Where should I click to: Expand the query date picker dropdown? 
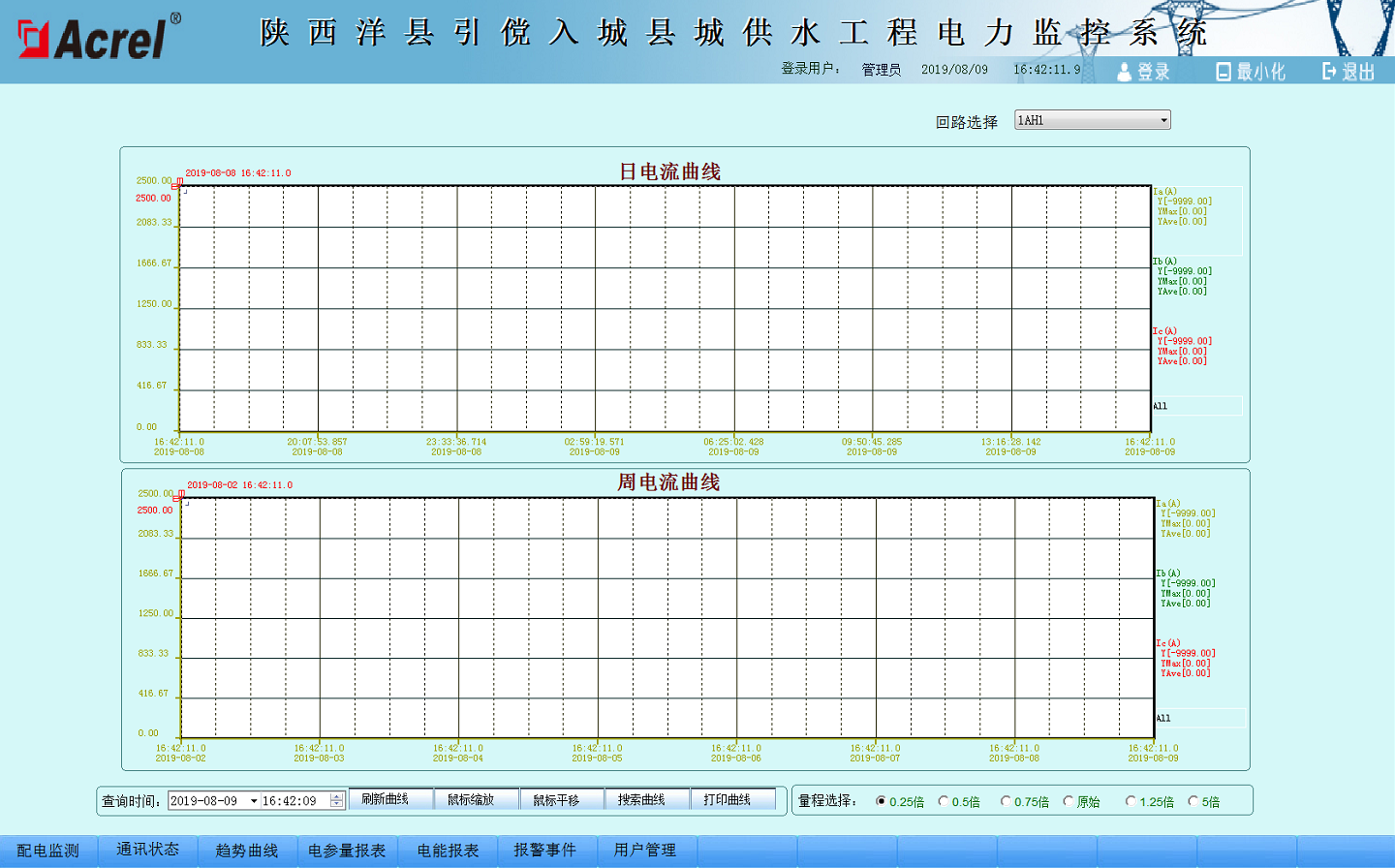point(254,801)
